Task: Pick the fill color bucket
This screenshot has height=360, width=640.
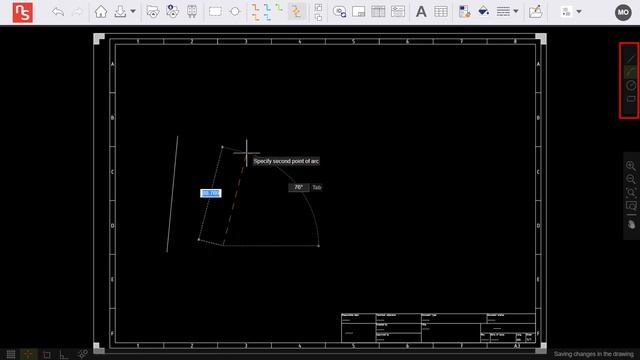Action: (484, 11)
